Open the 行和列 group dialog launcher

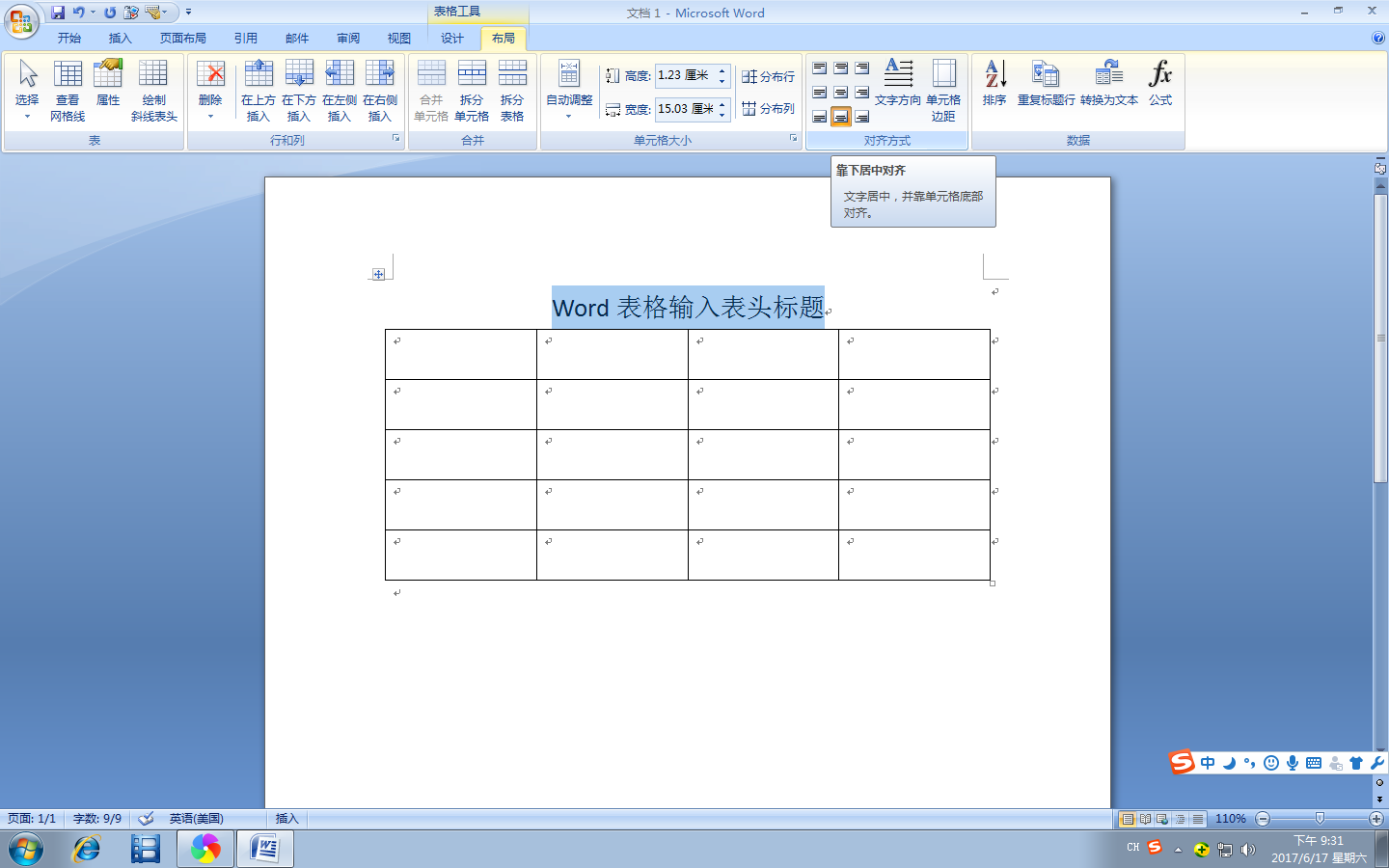click(395, 139)
